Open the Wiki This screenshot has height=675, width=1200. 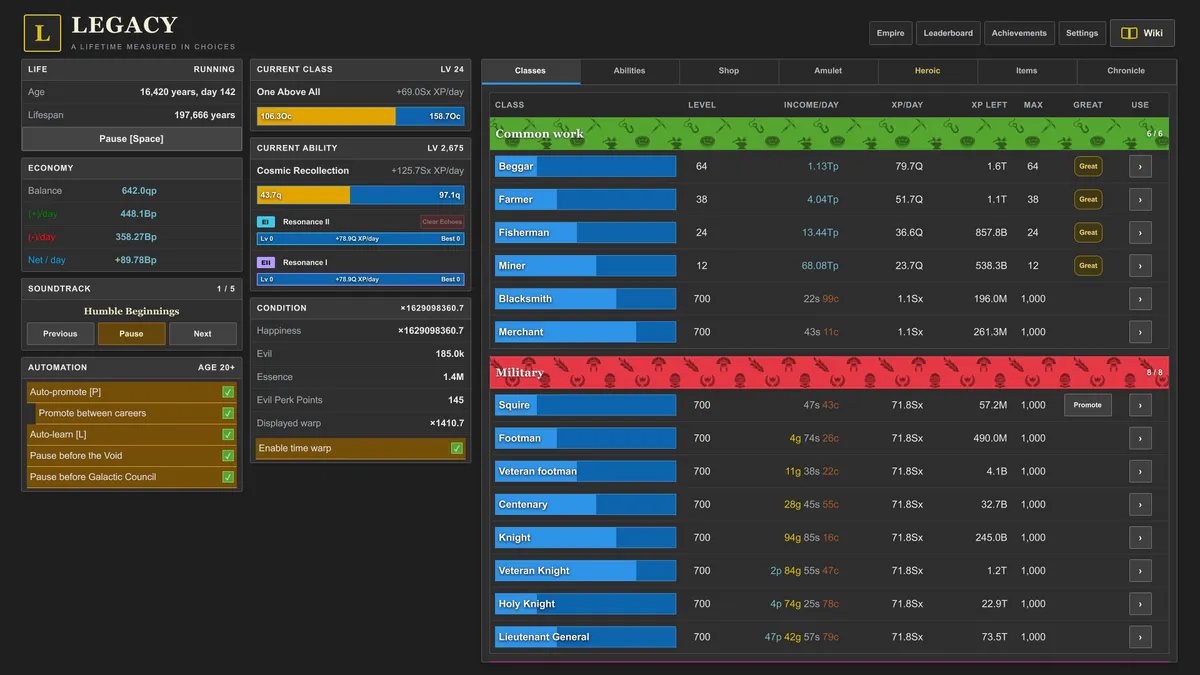point(1142,33)
